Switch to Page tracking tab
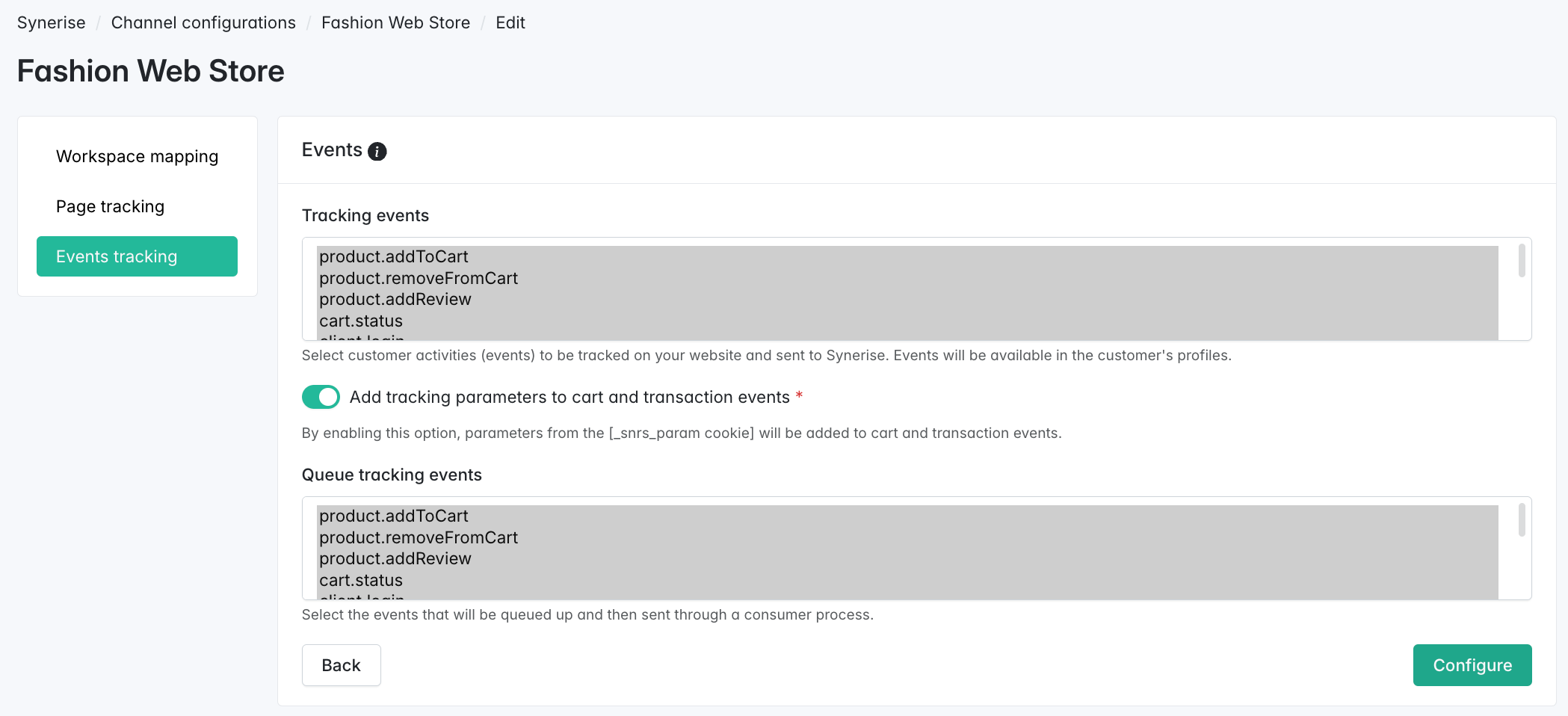Screen dimensions: 1568x716 point(110,206)
